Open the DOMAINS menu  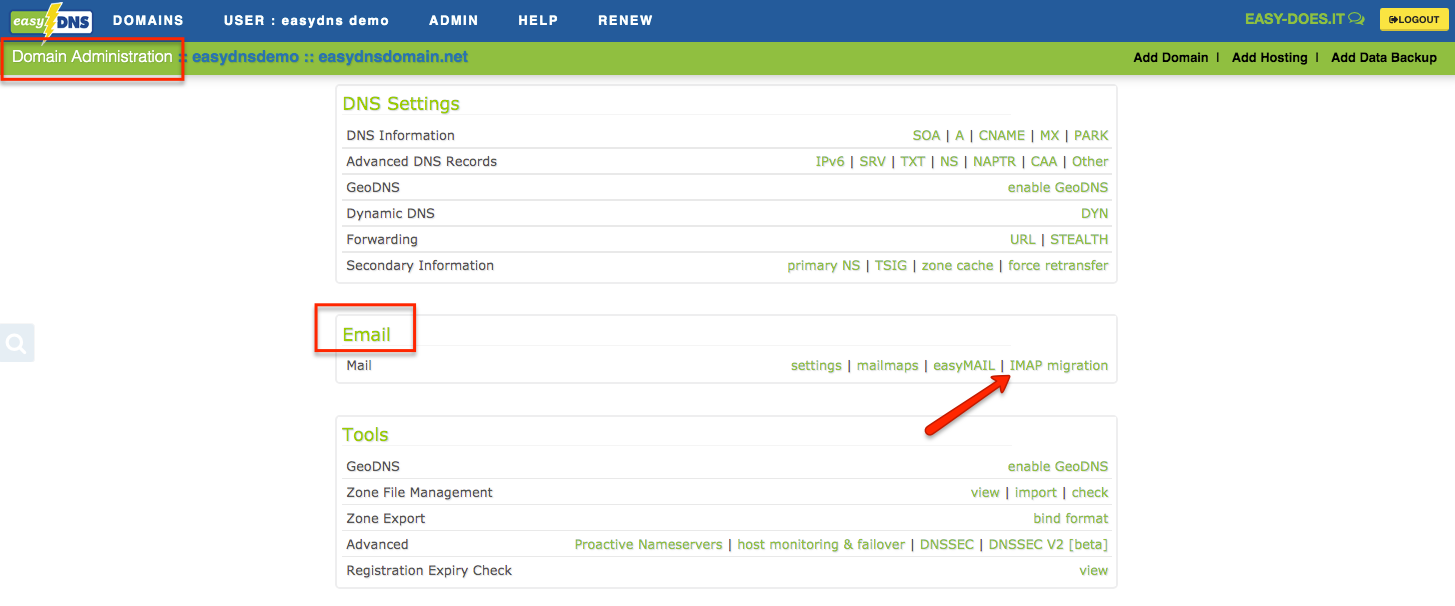[148, 20]
